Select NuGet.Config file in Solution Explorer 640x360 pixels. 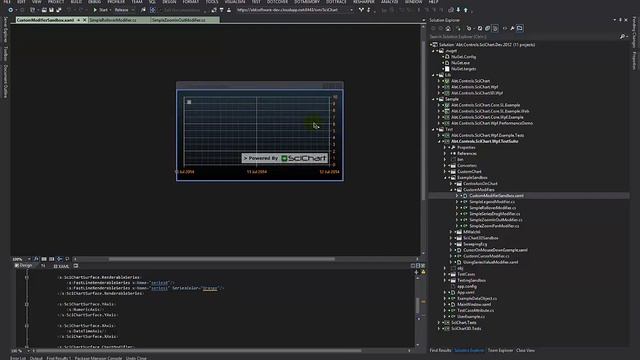(464, 57)
